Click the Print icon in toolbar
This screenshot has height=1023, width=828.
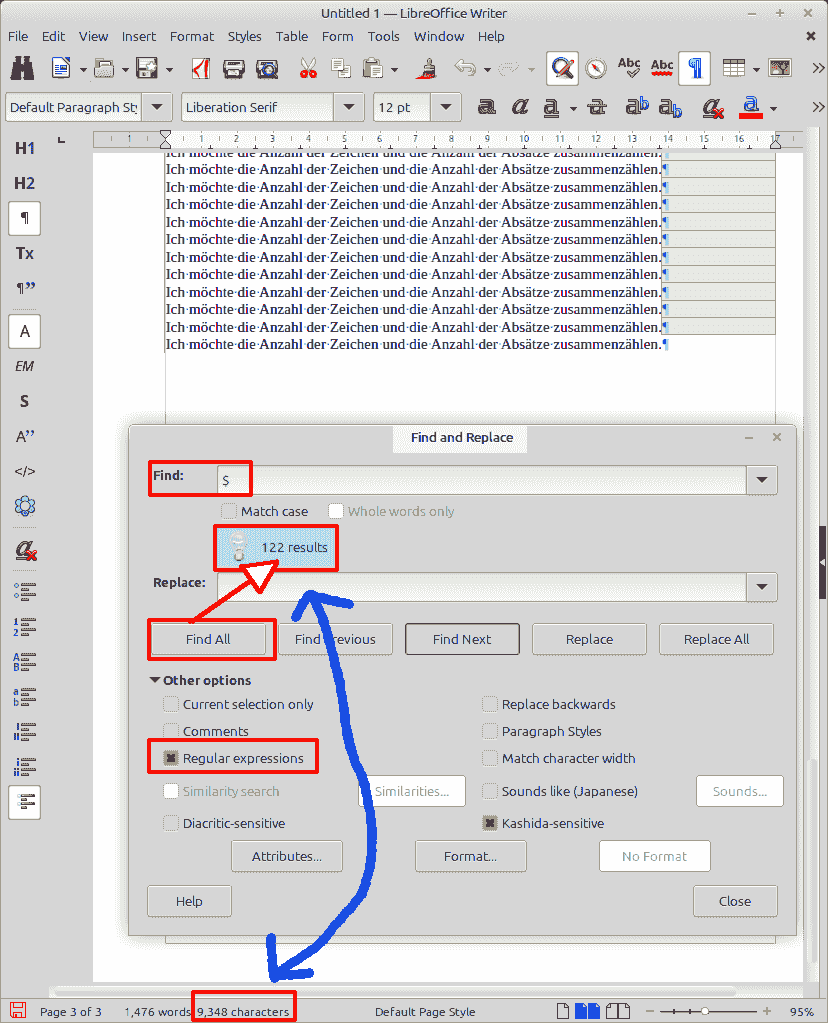click(234, 68)
